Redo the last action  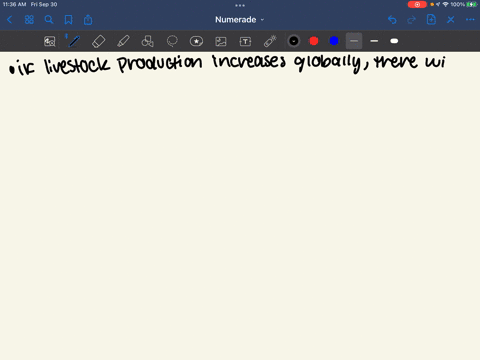coord(412,20)
